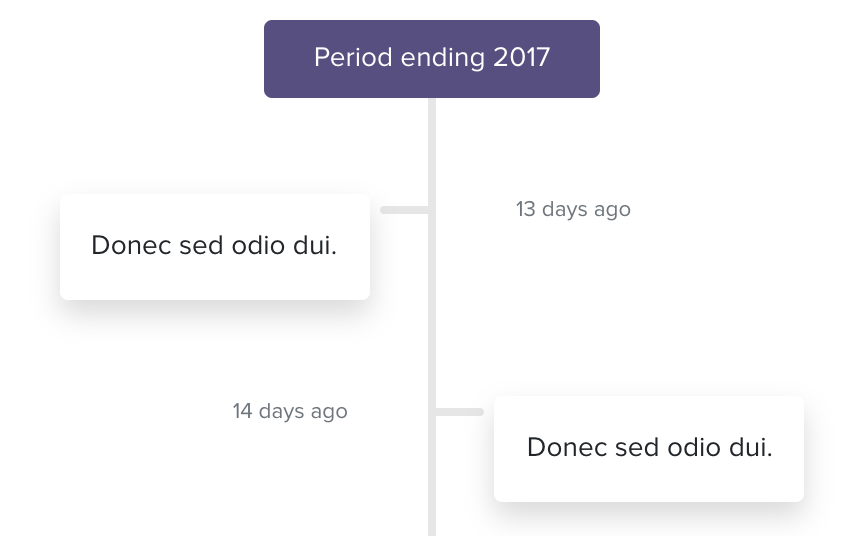The image size is (866, 536).
Task: Select the 14 days ago timestamp
Action: [290, 411]
